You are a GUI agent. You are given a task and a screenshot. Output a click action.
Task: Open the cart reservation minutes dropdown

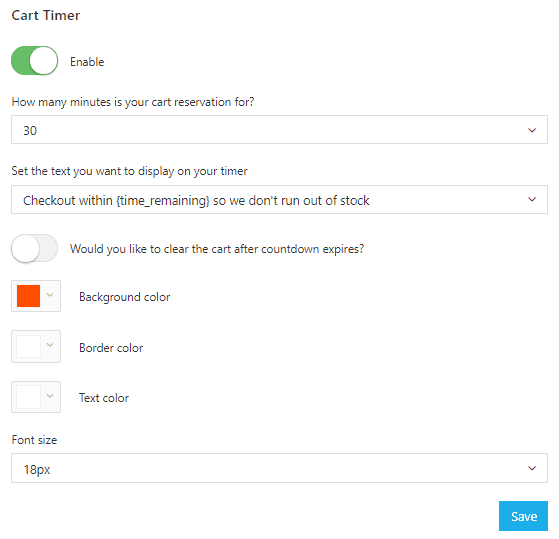click(279, 130)
